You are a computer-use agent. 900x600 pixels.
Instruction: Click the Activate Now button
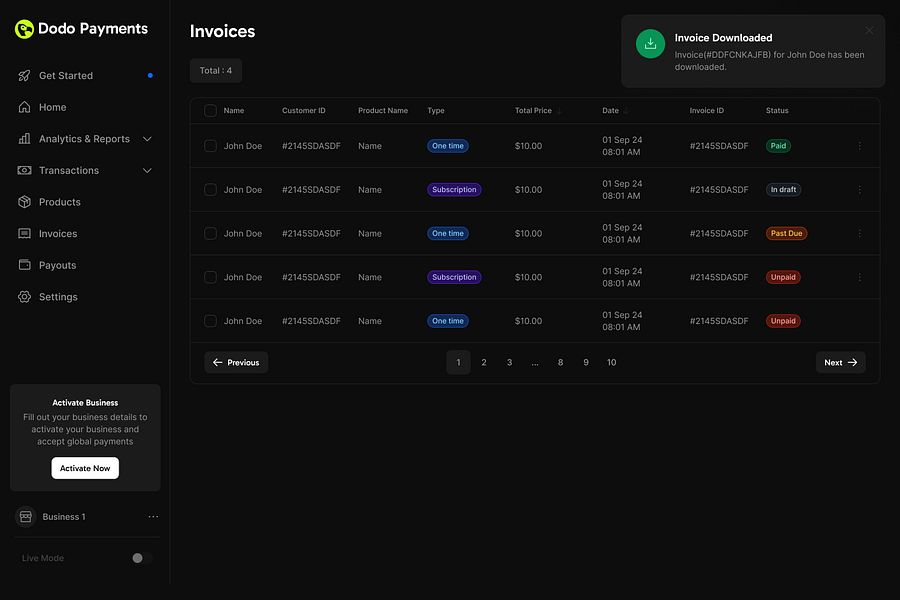(85, 467)
